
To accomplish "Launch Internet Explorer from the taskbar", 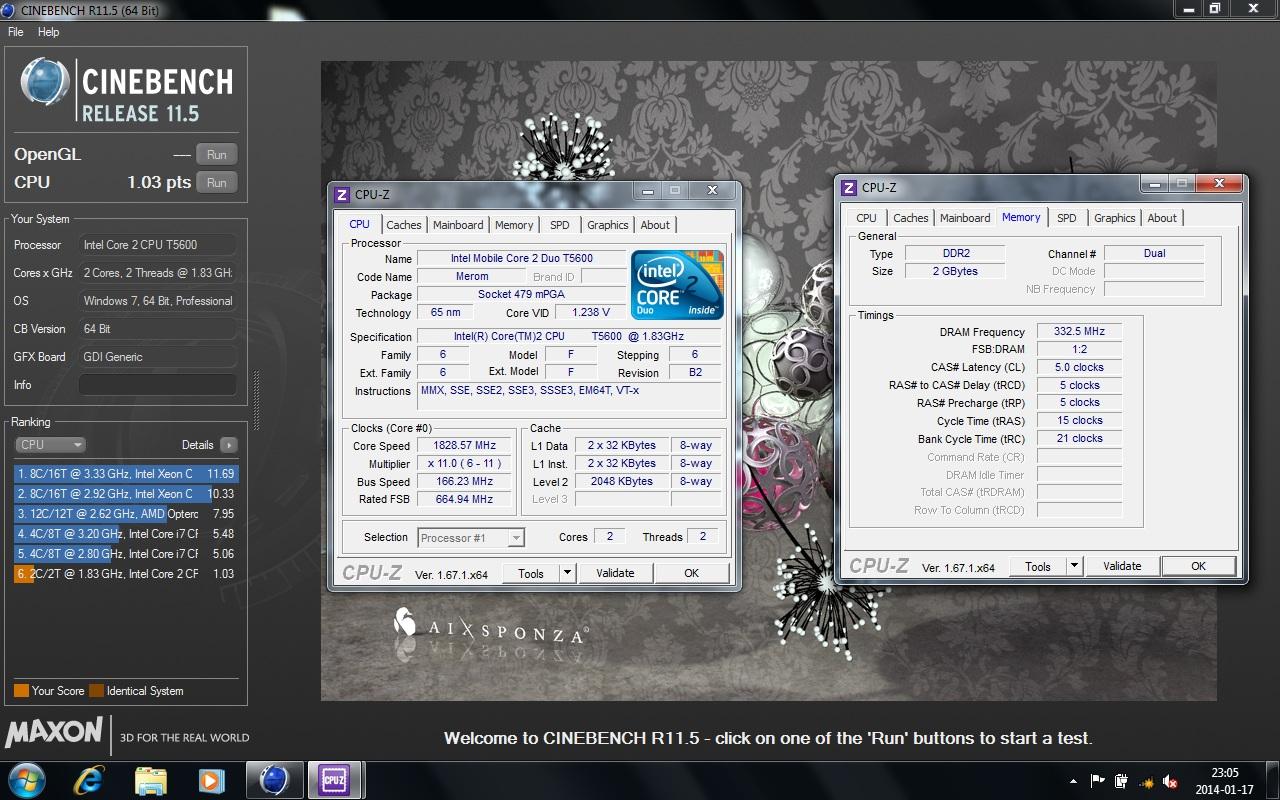I will [89, 779].
